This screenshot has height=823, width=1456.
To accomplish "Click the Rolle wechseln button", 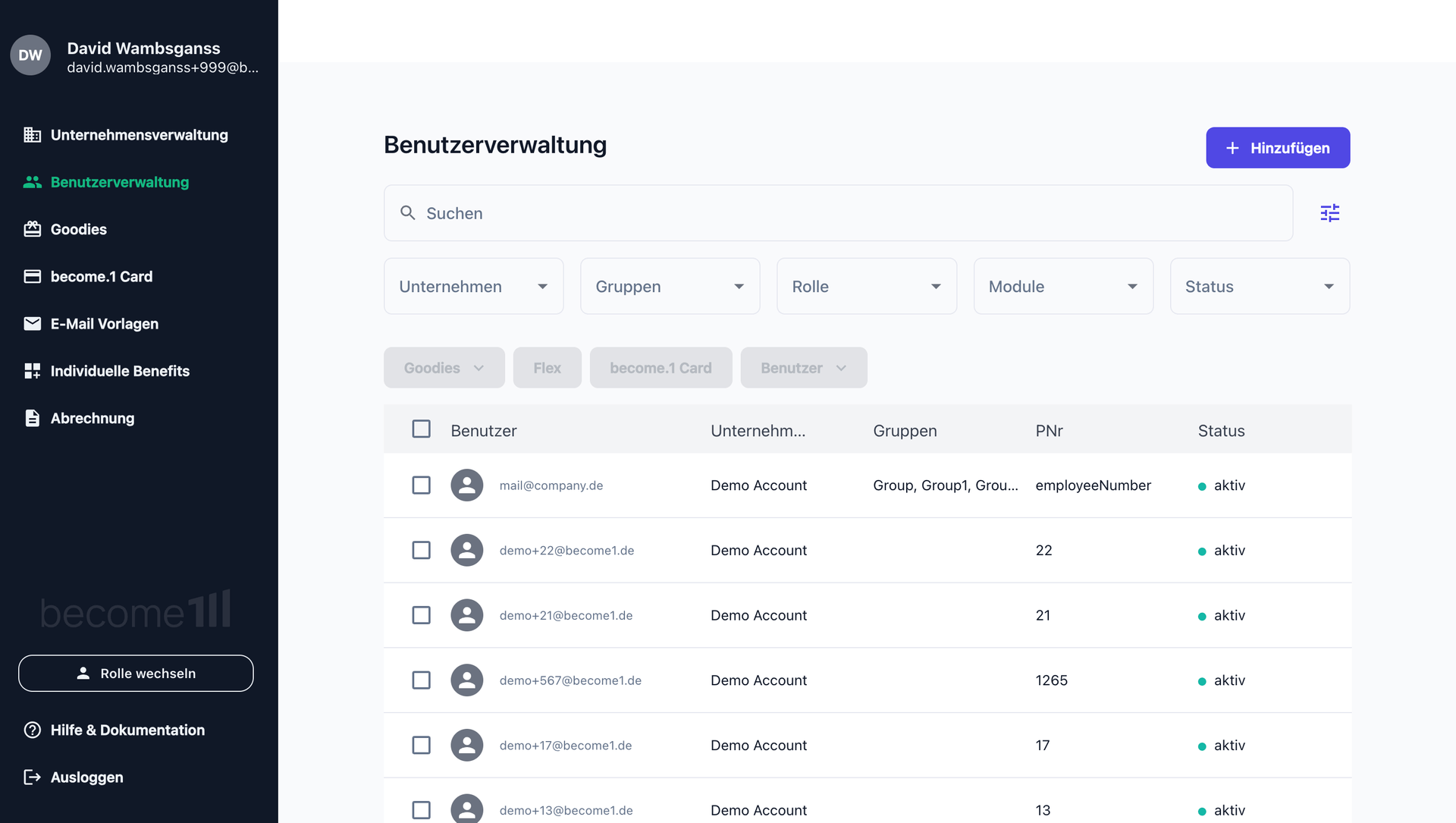I will [136, 674].
